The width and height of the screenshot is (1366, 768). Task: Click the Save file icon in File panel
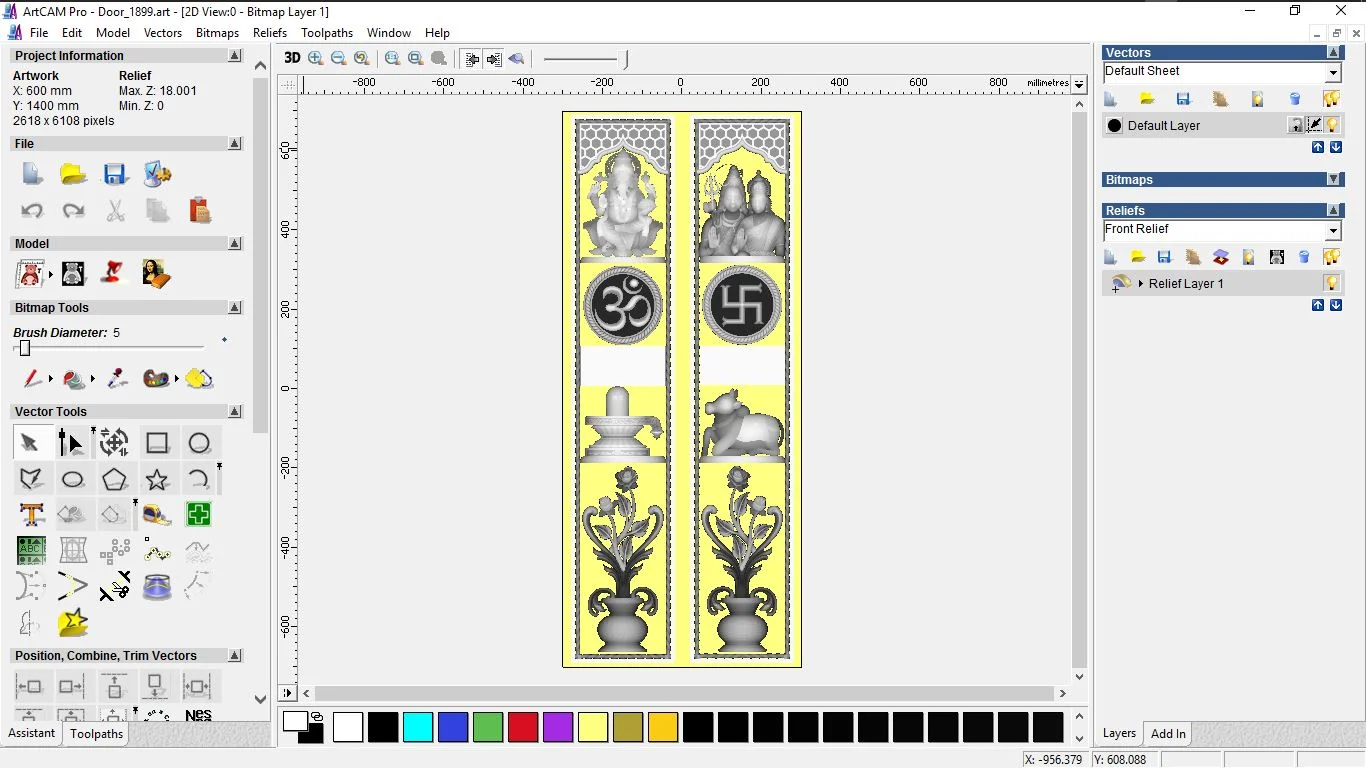tap(115, 174)
